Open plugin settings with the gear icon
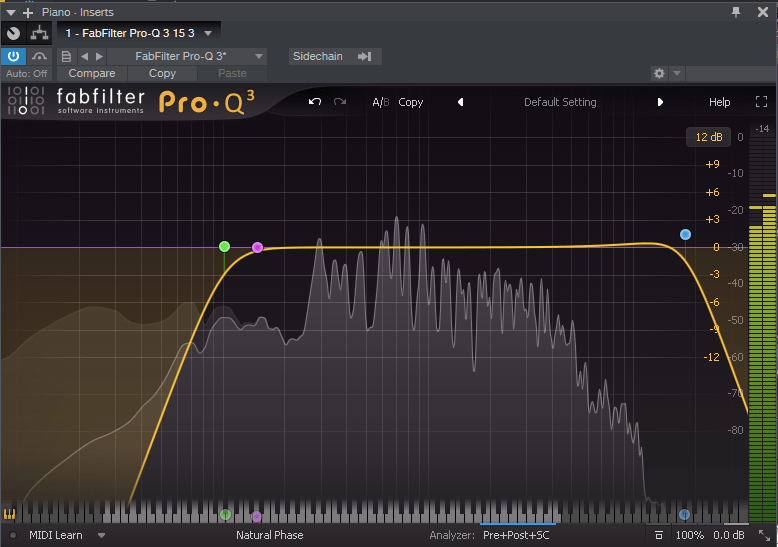Screen dimensions: 778x547 [659, 74]
